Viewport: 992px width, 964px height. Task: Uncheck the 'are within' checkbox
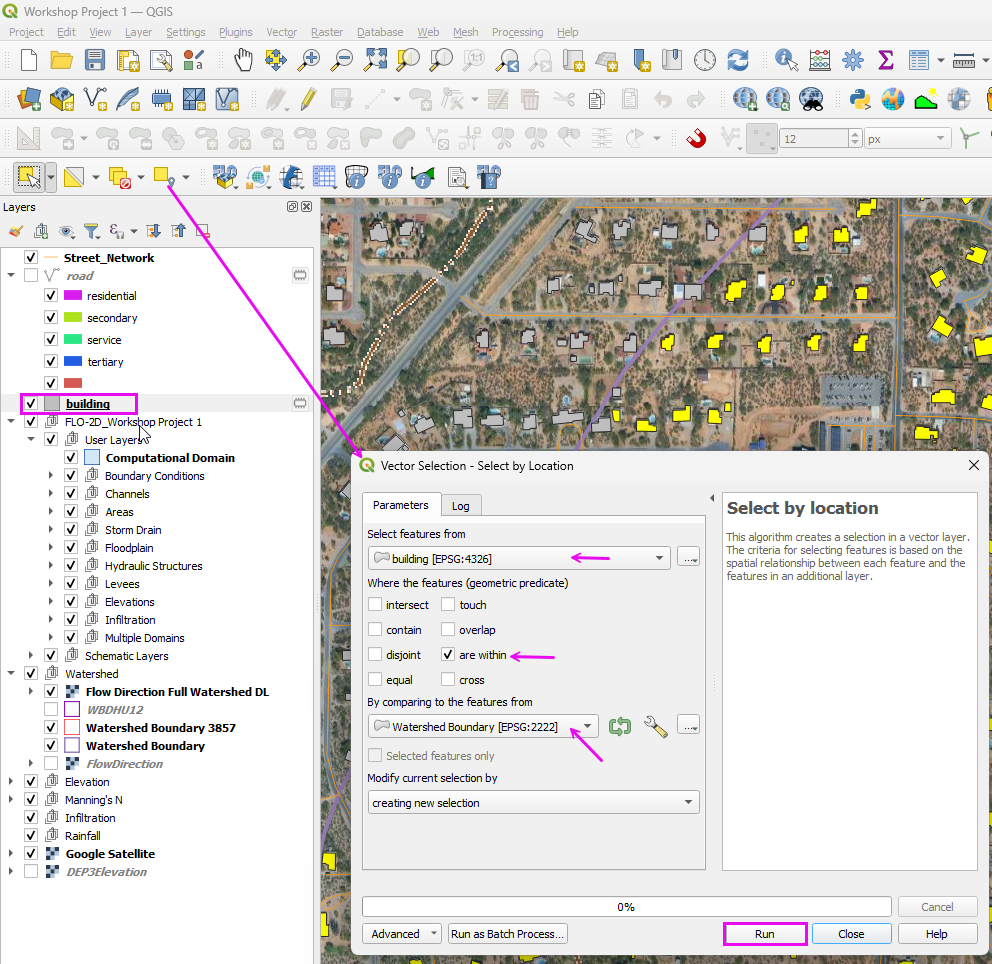pos(448,655)
